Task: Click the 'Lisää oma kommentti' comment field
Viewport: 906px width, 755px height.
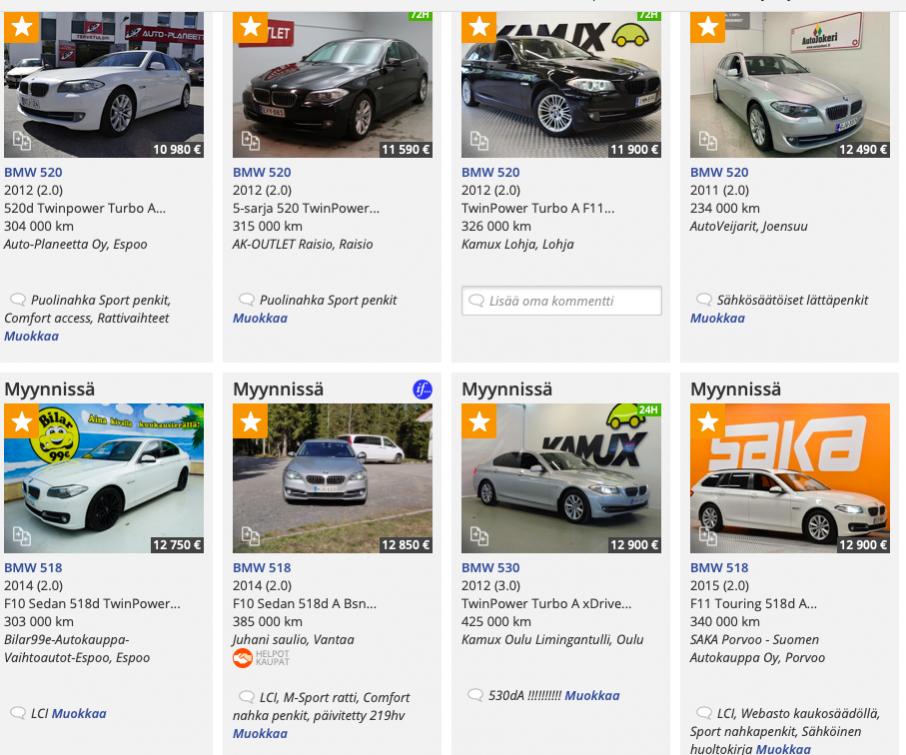Action: 561,301
